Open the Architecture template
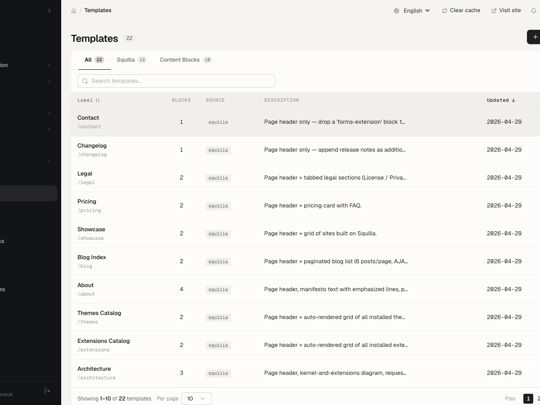This screenshot has width=540, height=405. pos(94,369)
